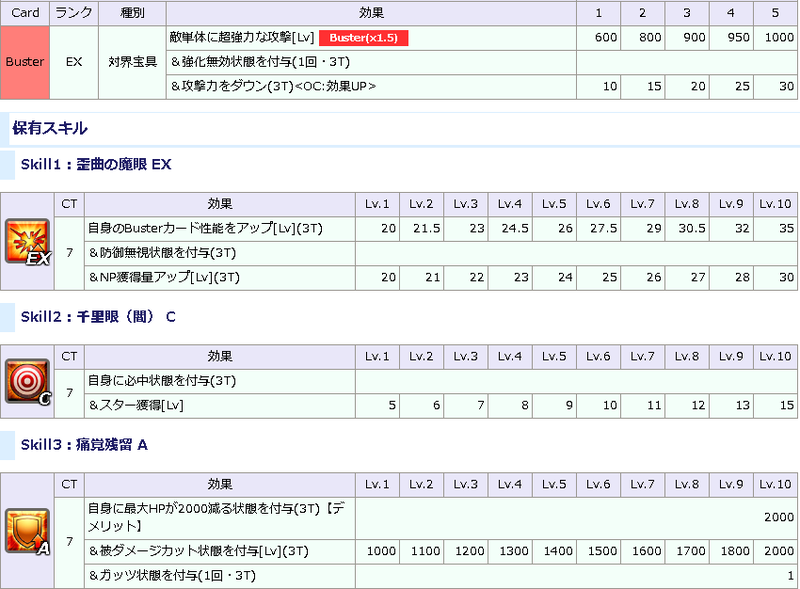Click 自身に必中状態を付与(3T) row
The width and height of the screenshot is (800, 589).
pyautogui.click(x=220, y=381)
